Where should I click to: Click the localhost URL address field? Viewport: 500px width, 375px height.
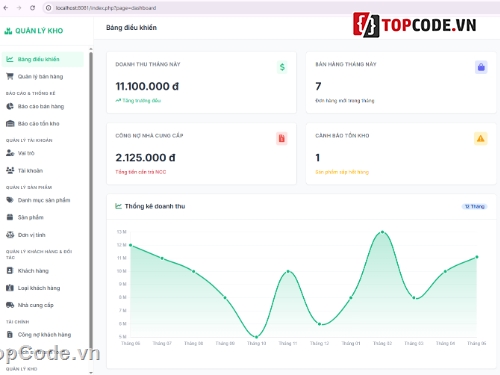point(106,8)
